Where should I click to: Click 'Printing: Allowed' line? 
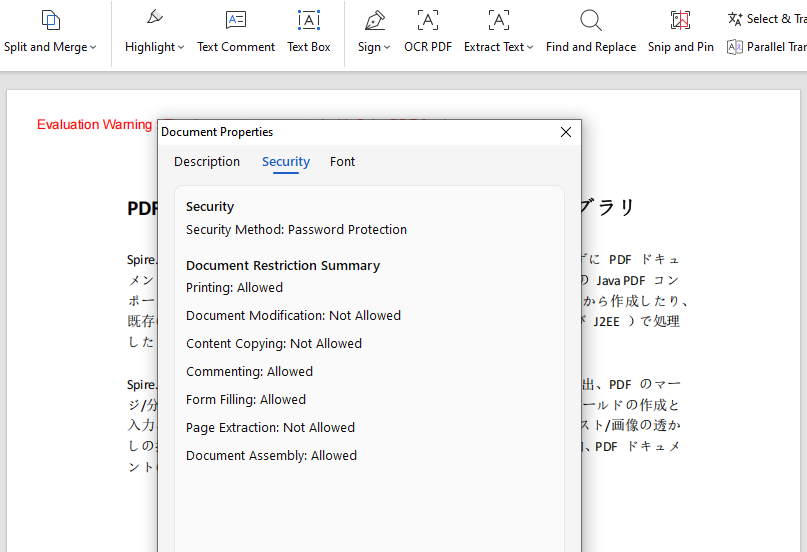point(234,288)
